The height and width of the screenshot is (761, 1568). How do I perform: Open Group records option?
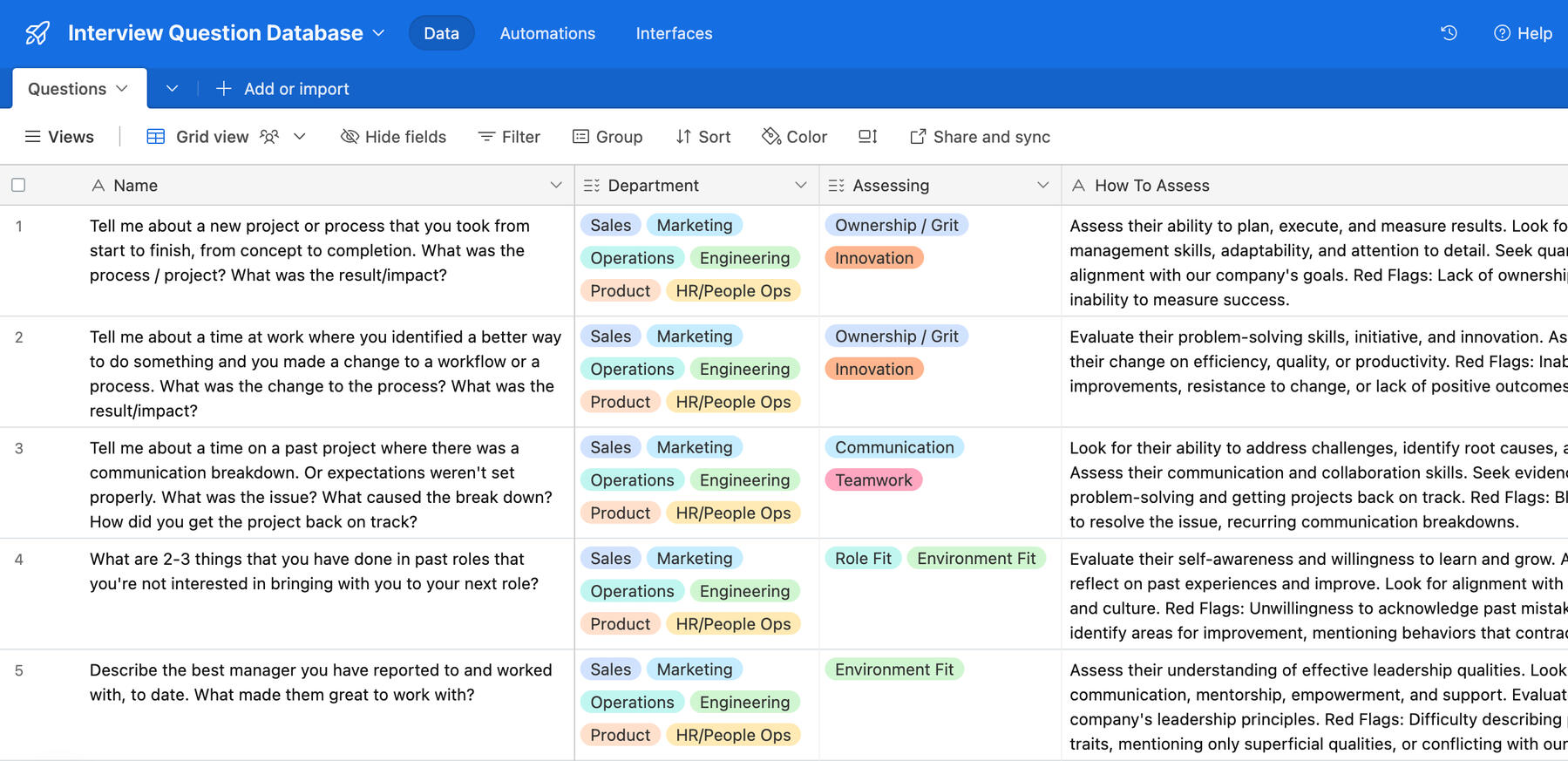point(608,137)
